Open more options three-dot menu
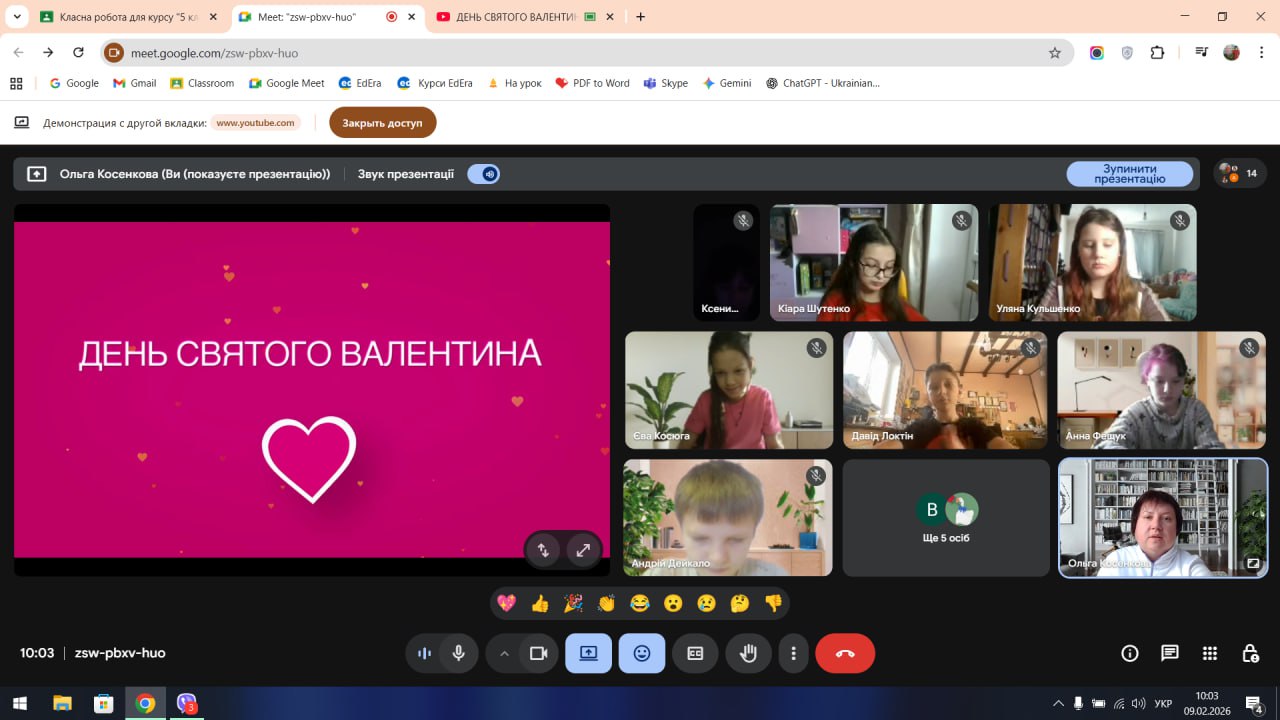 click(793, 653)
